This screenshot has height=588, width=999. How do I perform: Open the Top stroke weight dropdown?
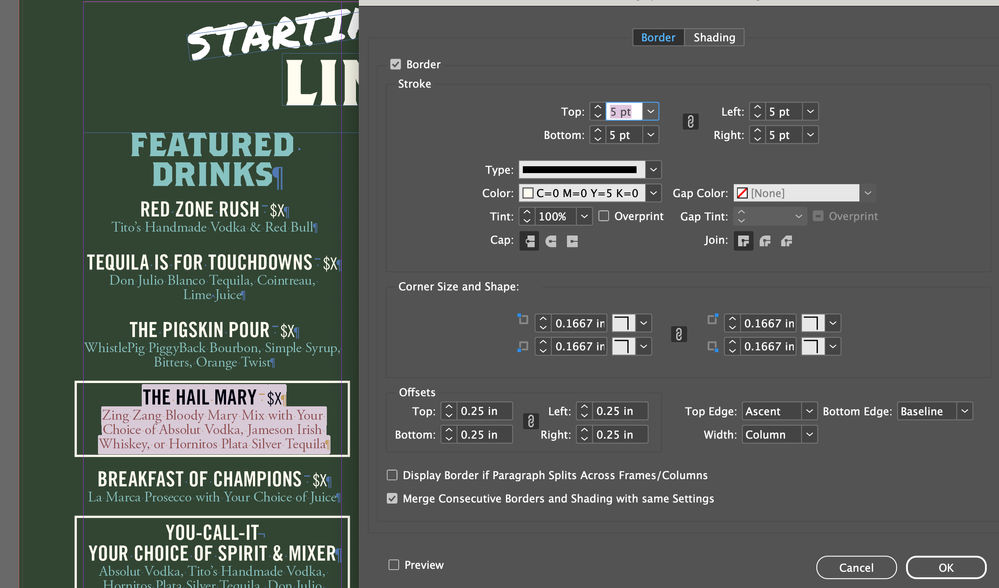pyautogui.click(x=650, y=111)
